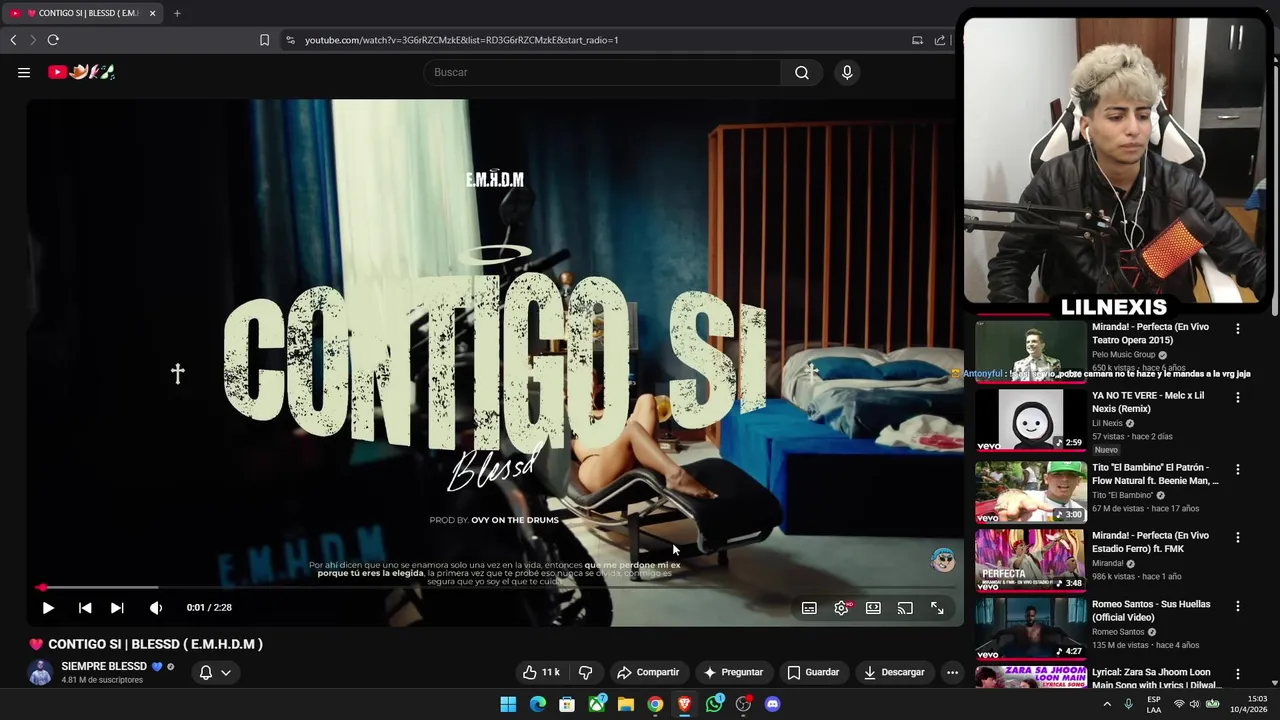Click the search input field Buscar

click(603, 72)
